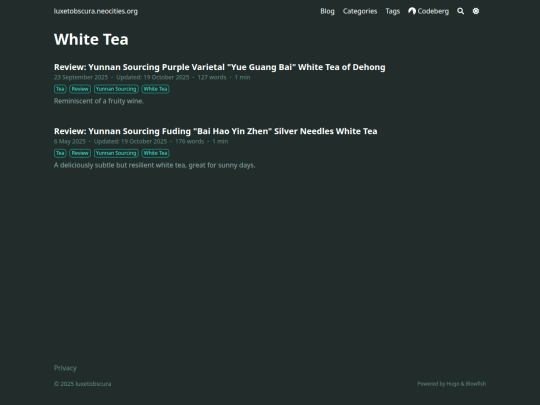Open the Blog menu item

[327, 11]
